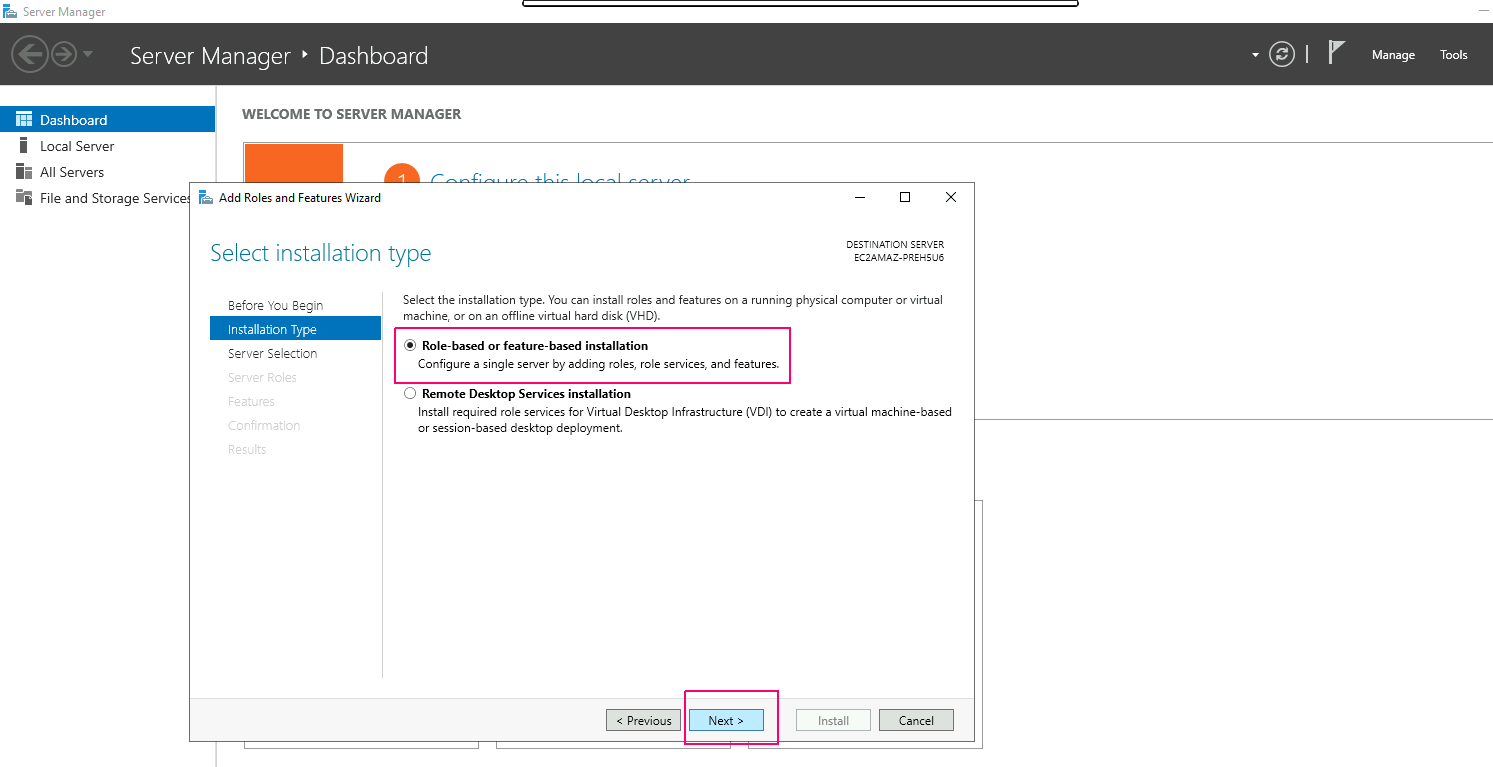Click the Local Server icon
Viewport: 1493px width, 767px height.
[24, 146]
